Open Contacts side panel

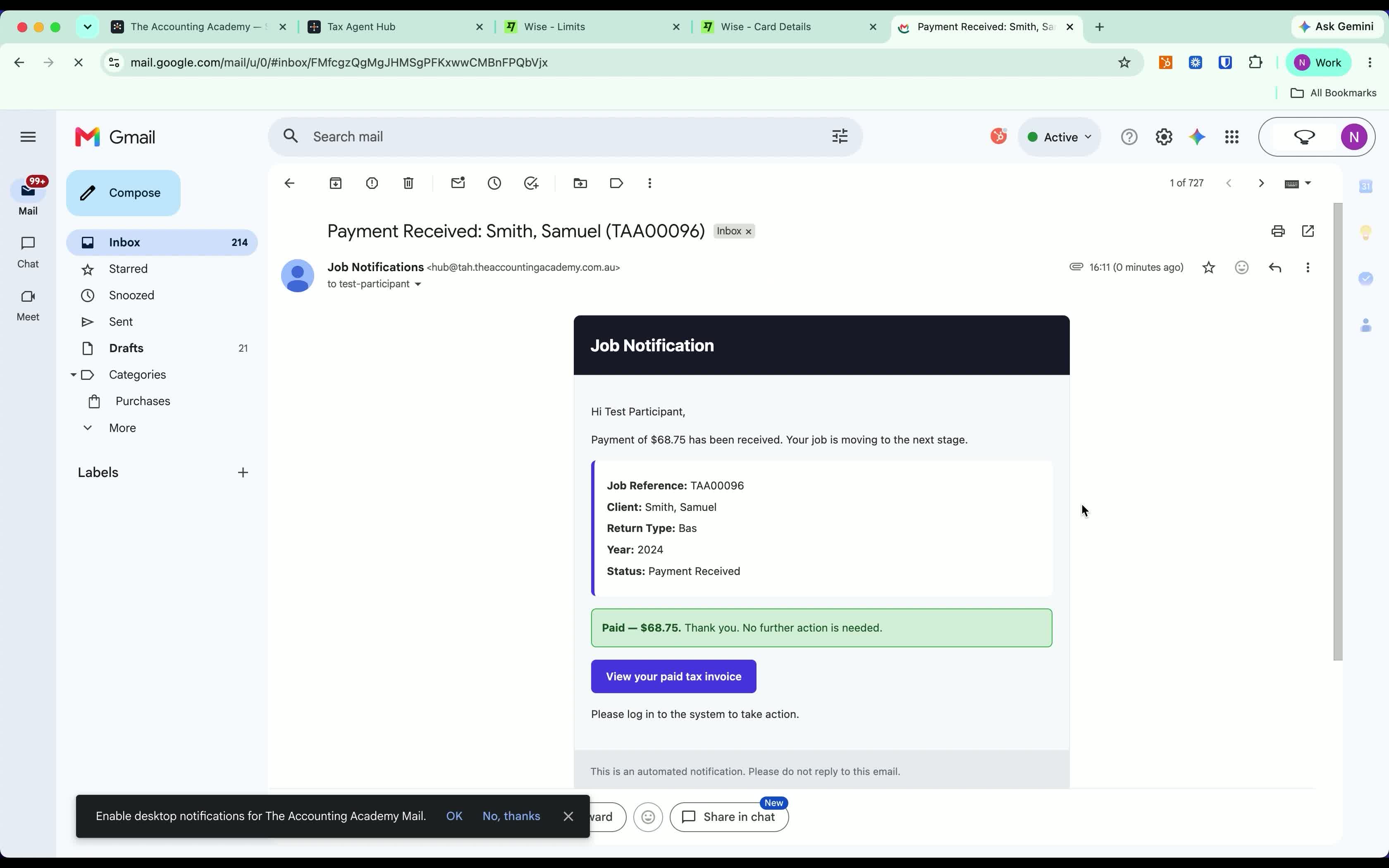click(1365, 325)
